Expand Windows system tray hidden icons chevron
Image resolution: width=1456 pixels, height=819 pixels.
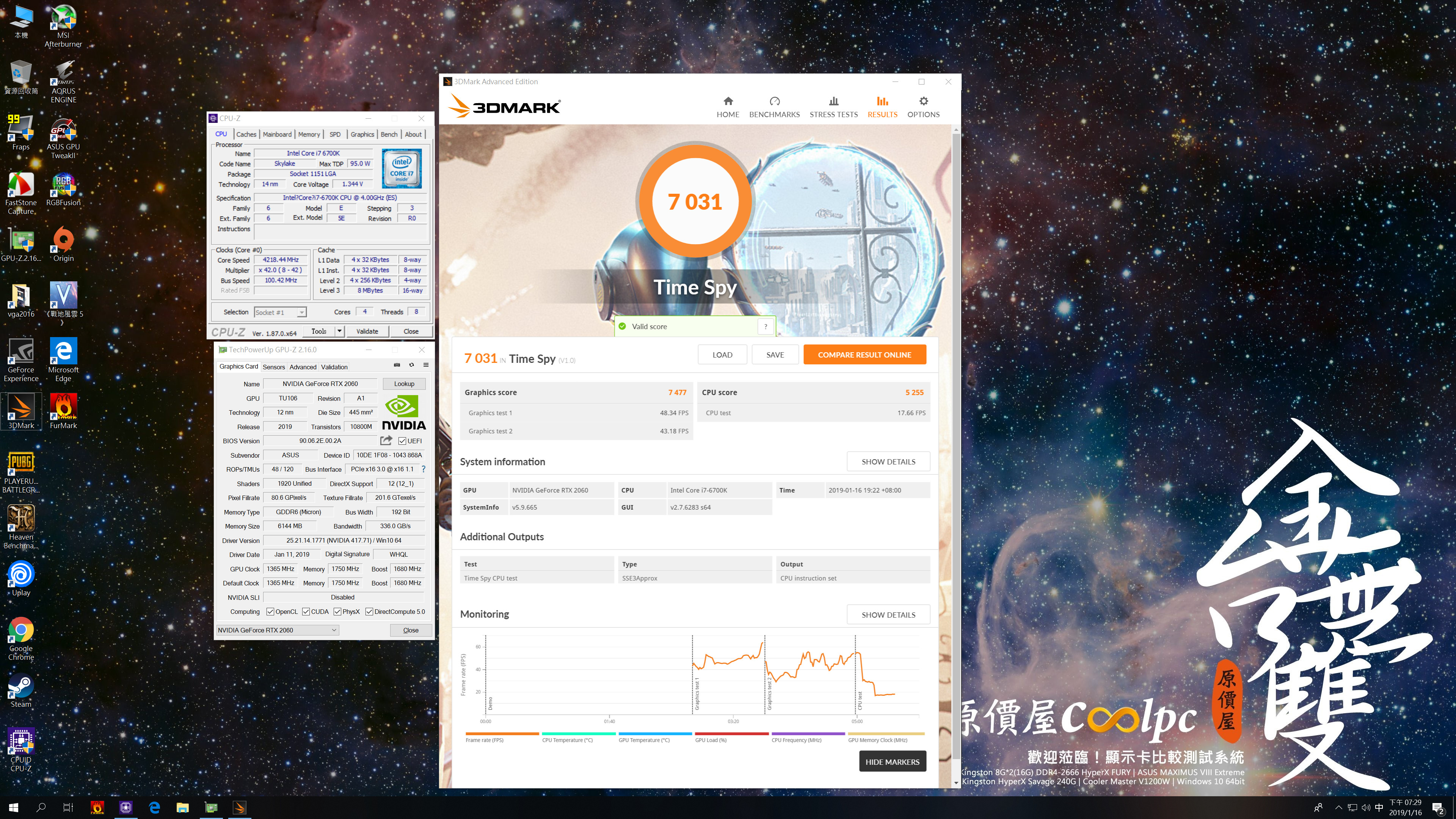point(1338,807)
